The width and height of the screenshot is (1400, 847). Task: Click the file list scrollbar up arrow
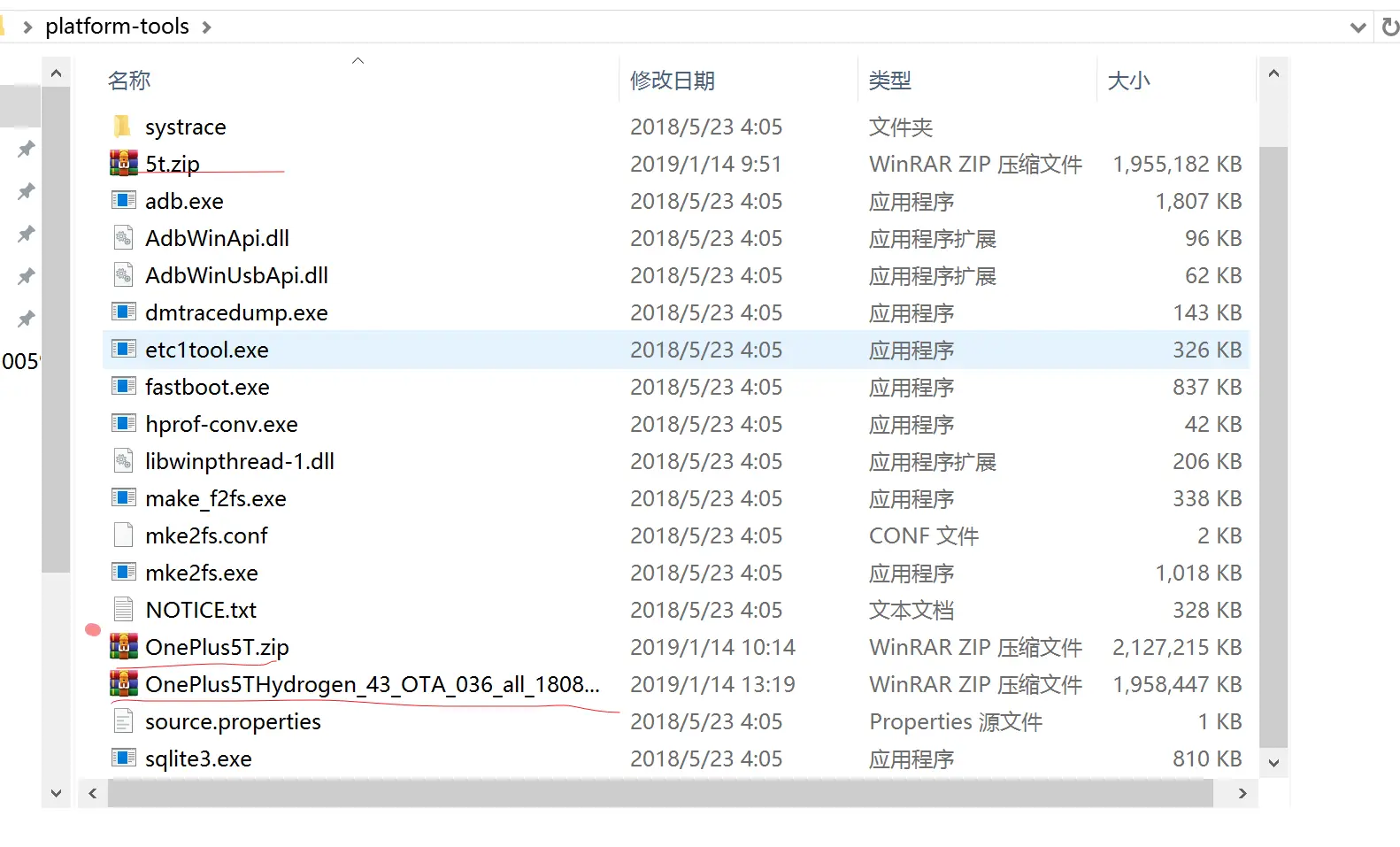coord(1273,73)
